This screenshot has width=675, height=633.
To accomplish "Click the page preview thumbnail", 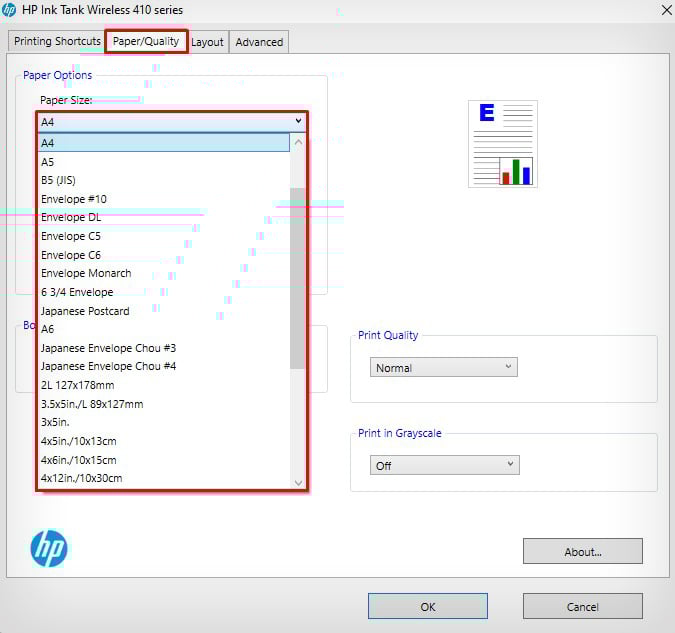I will click(x=503, y=144).
